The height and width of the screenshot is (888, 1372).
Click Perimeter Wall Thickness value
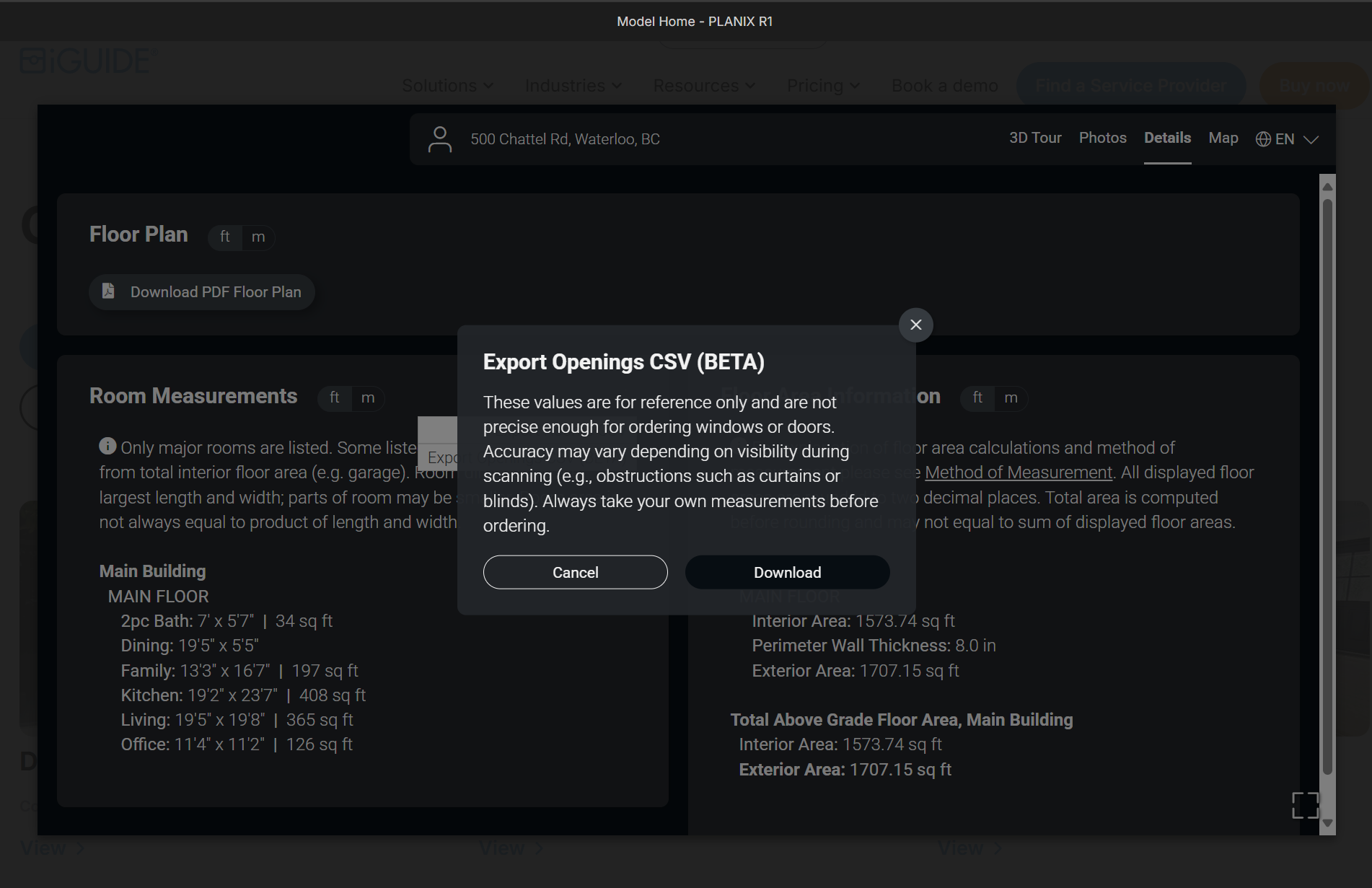(x=975, y=646)
